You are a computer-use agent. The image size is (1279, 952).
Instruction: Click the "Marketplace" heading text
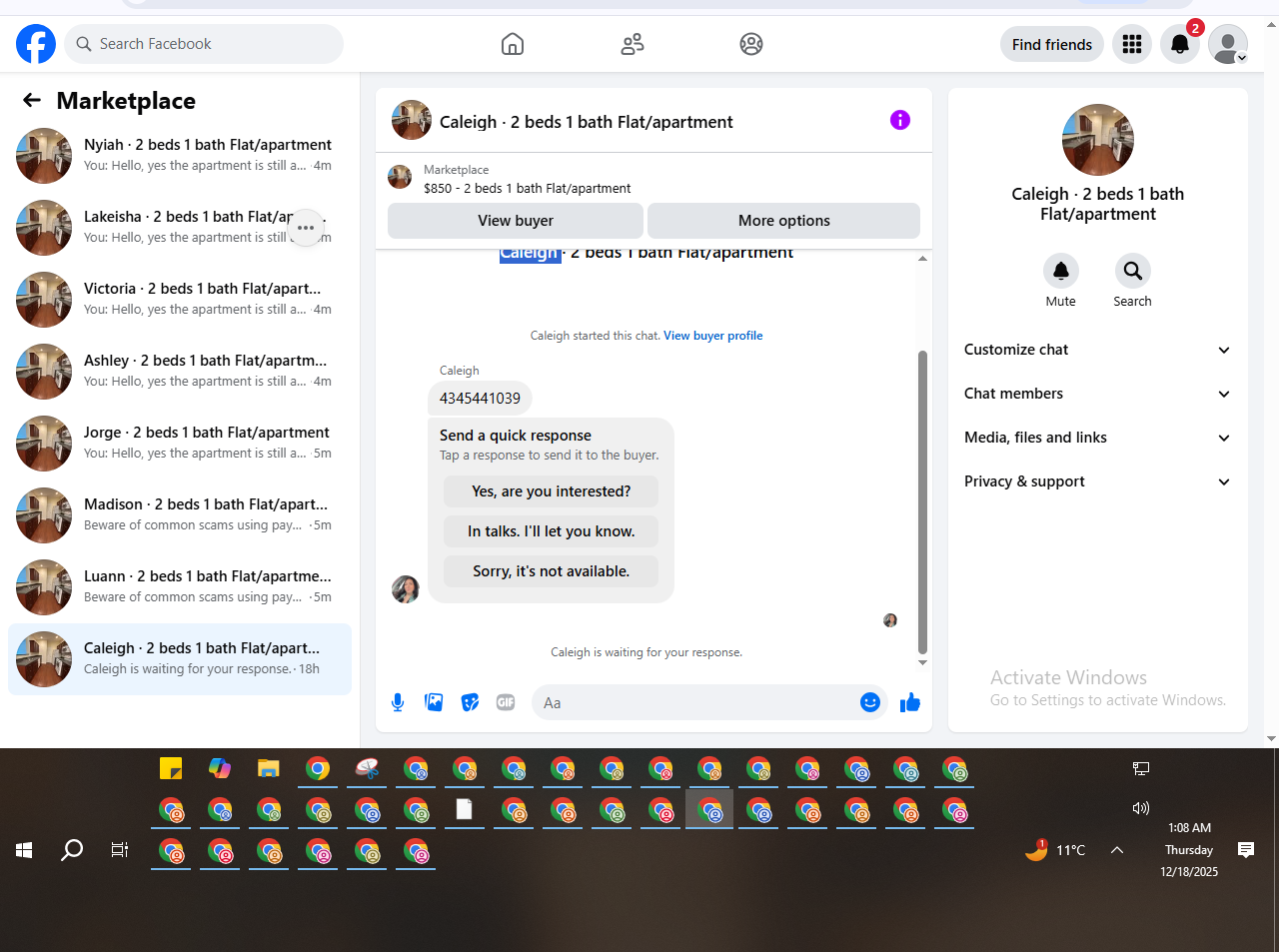[x=126, y=101]
